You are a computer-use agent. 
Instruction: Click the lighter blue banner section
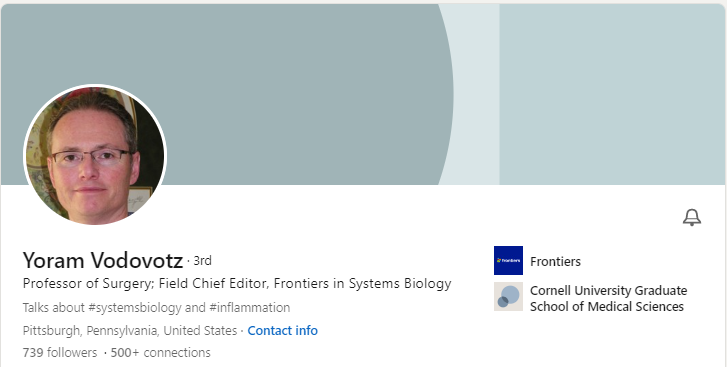612,95
